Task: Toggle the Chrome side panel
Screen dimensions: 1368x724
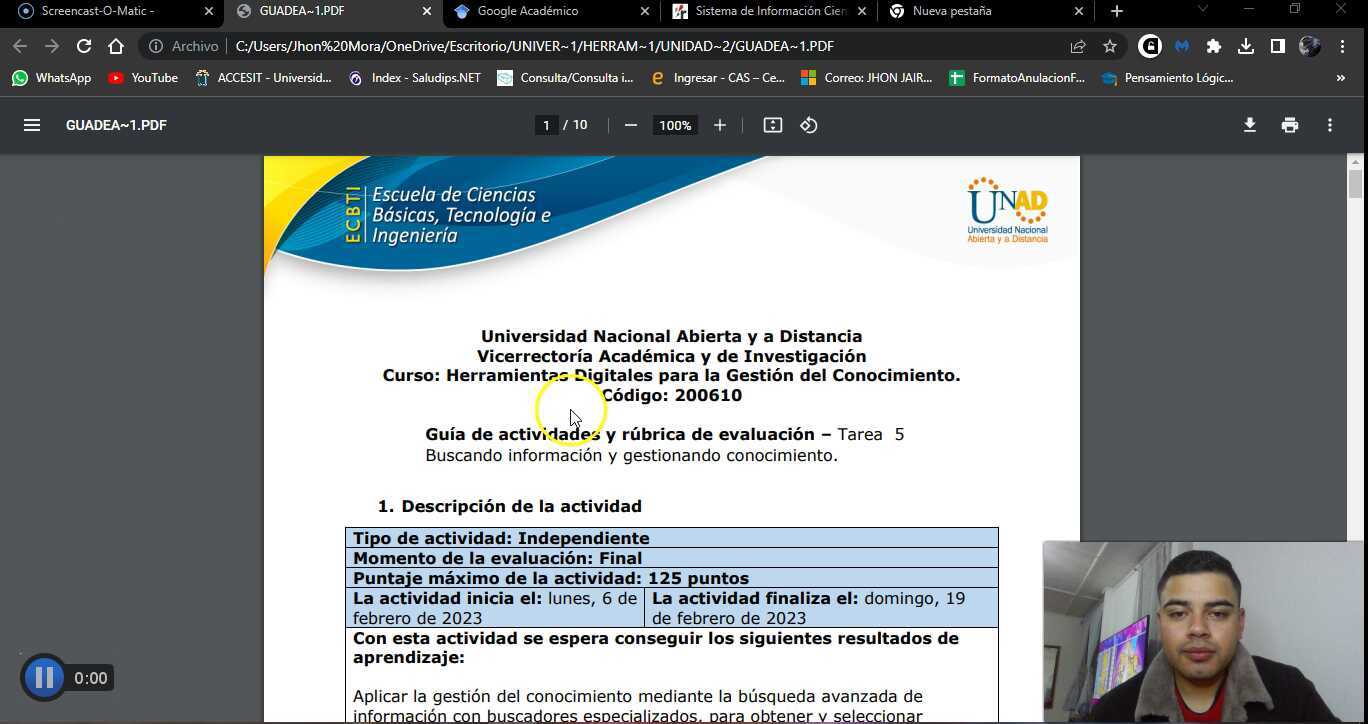Action: coord(1276,46)
